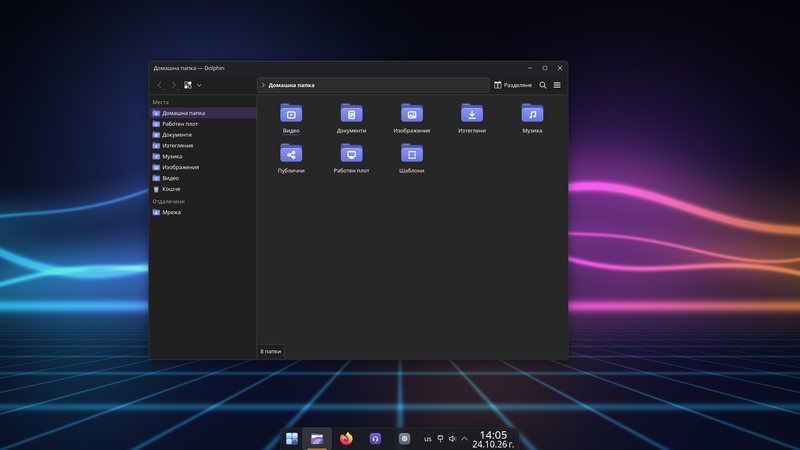Go back with the left arrow
800x450 pixels.
pos(160,85)
